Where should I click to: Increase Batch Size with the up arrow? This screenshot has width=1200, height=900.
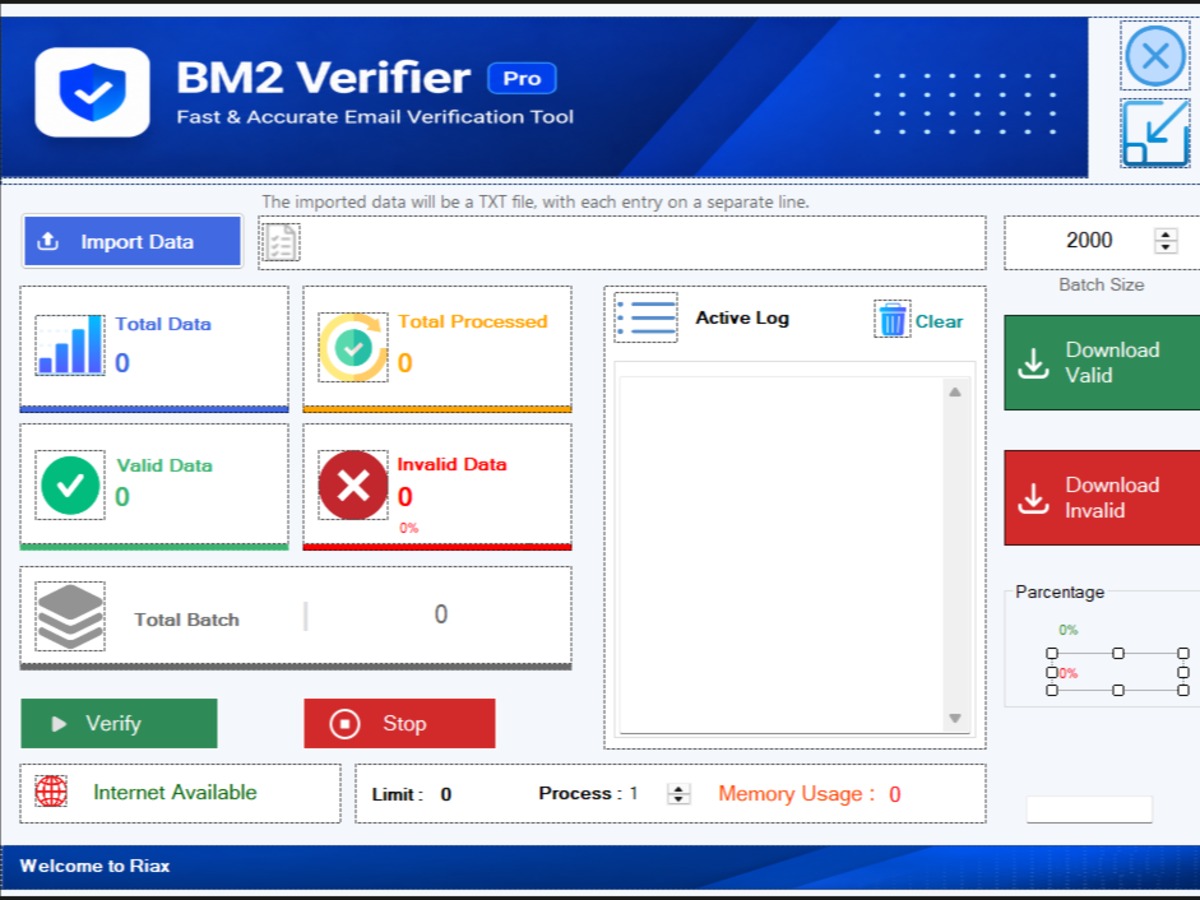pos(1165,234)
